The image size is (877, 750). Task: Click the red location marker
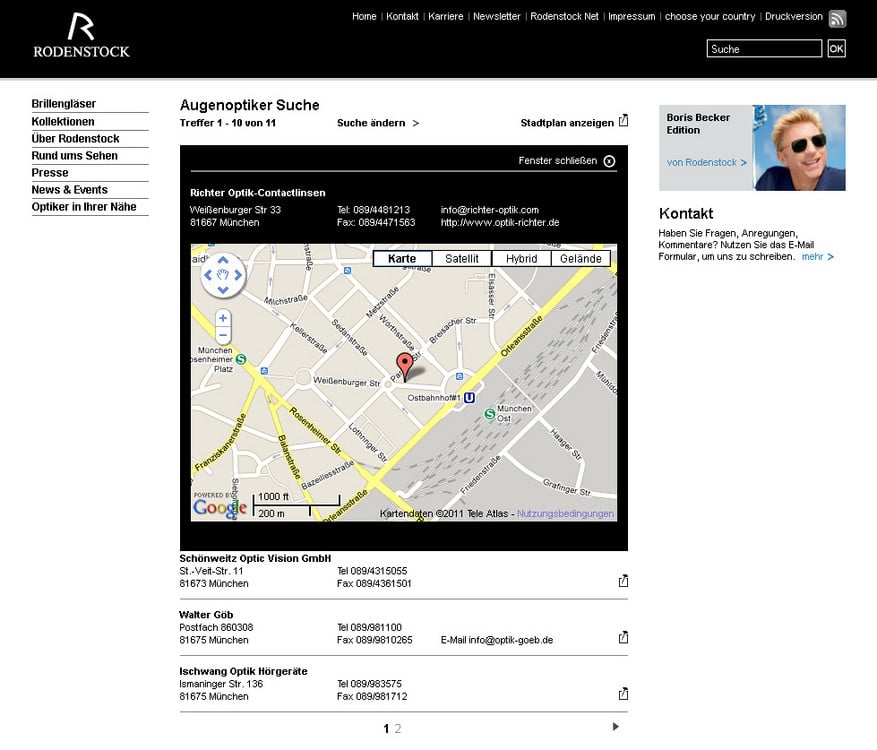coord(404,366)
